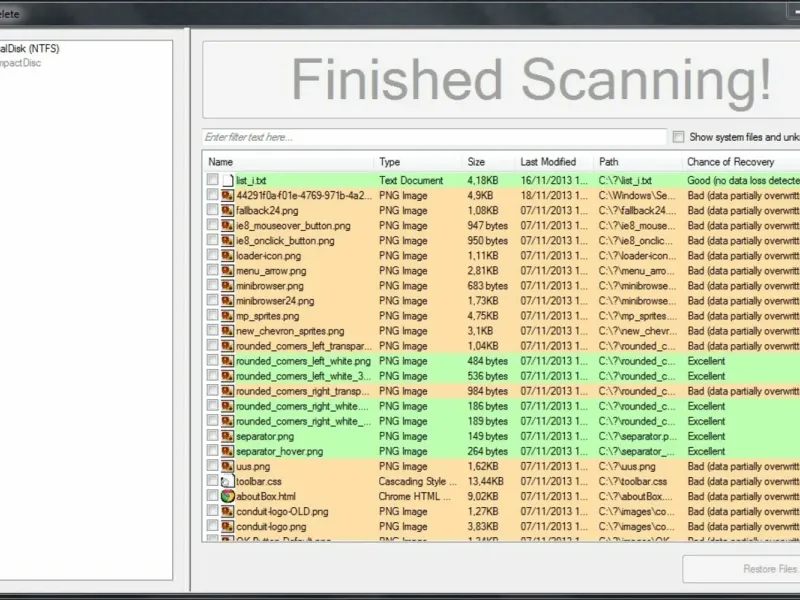Click the 18/11/2013 last modified date
This screenshot has width=800, height=600.
click(x=554, y=195)
